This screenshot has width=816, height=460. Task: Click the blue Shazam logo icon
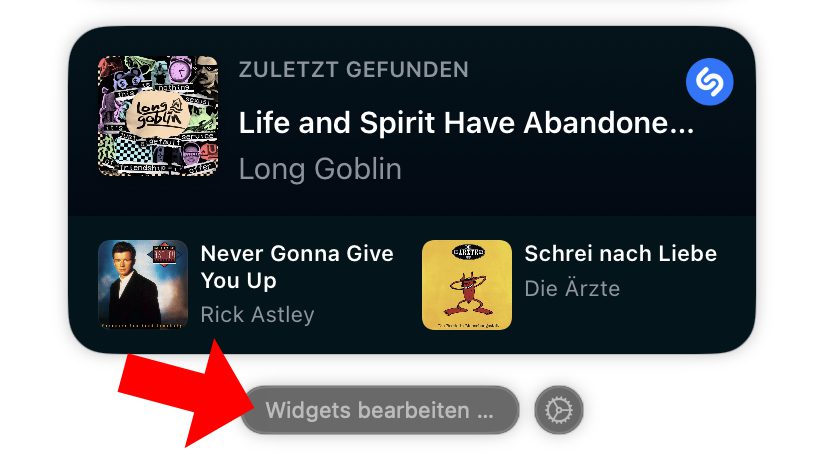coord(709,82)
